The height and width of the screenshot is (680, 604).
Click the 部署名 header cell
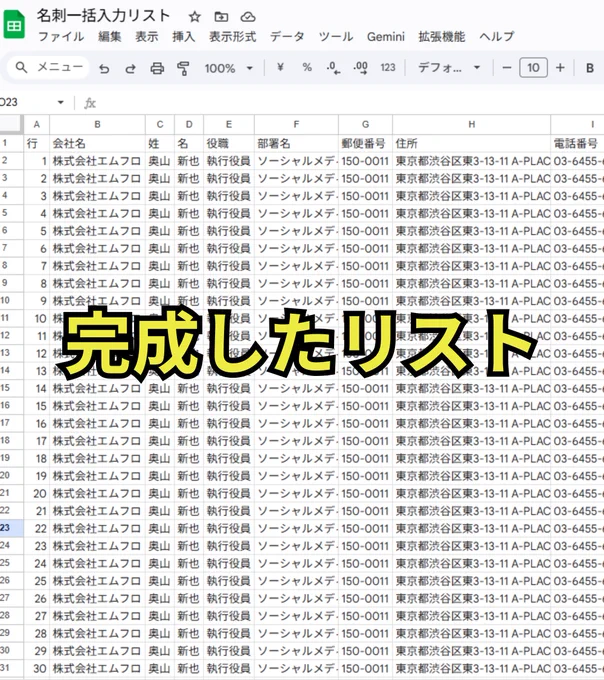coord(297,144)
